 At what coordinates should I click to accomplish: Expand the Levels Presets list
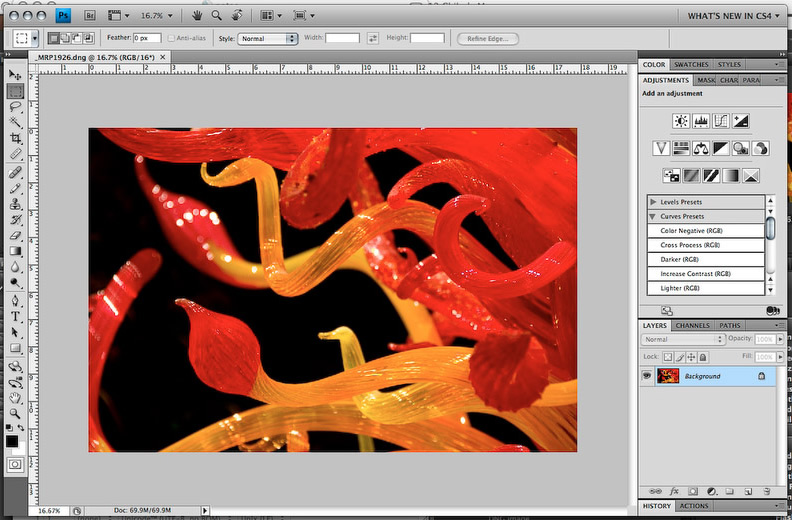653,202
